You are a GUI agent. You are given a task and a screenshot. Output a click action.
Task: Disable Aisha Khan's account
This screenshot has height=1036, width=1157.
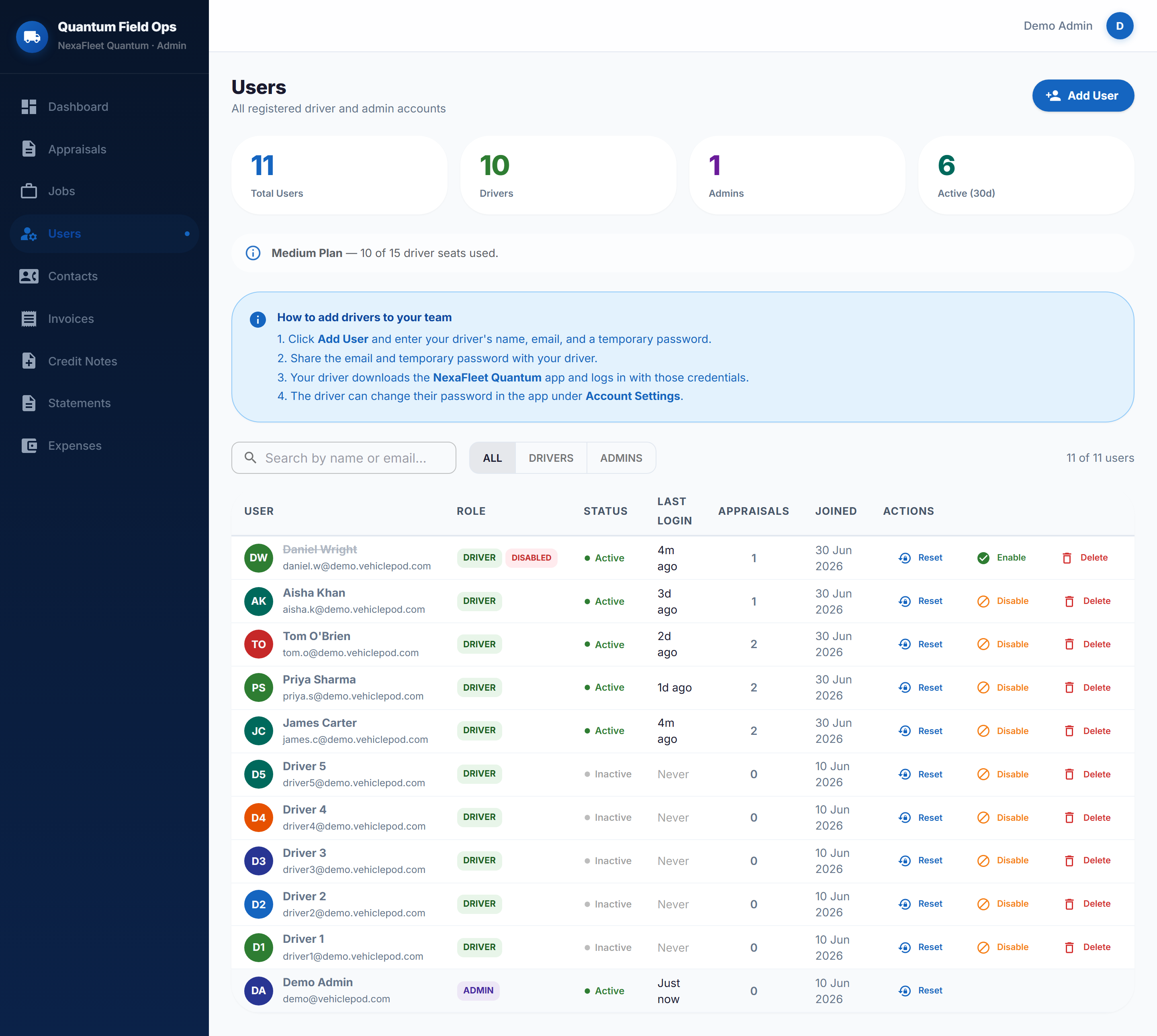pos(1003,601)
